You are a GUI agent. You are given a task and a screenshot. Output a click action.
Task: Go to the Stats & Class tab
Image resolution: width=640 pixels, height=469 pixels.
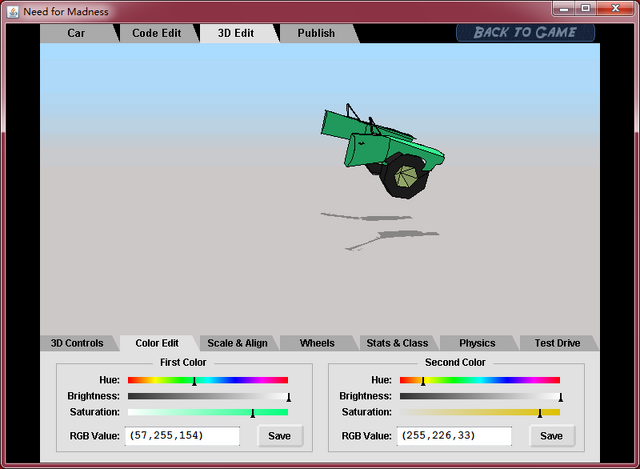(397, 343)
